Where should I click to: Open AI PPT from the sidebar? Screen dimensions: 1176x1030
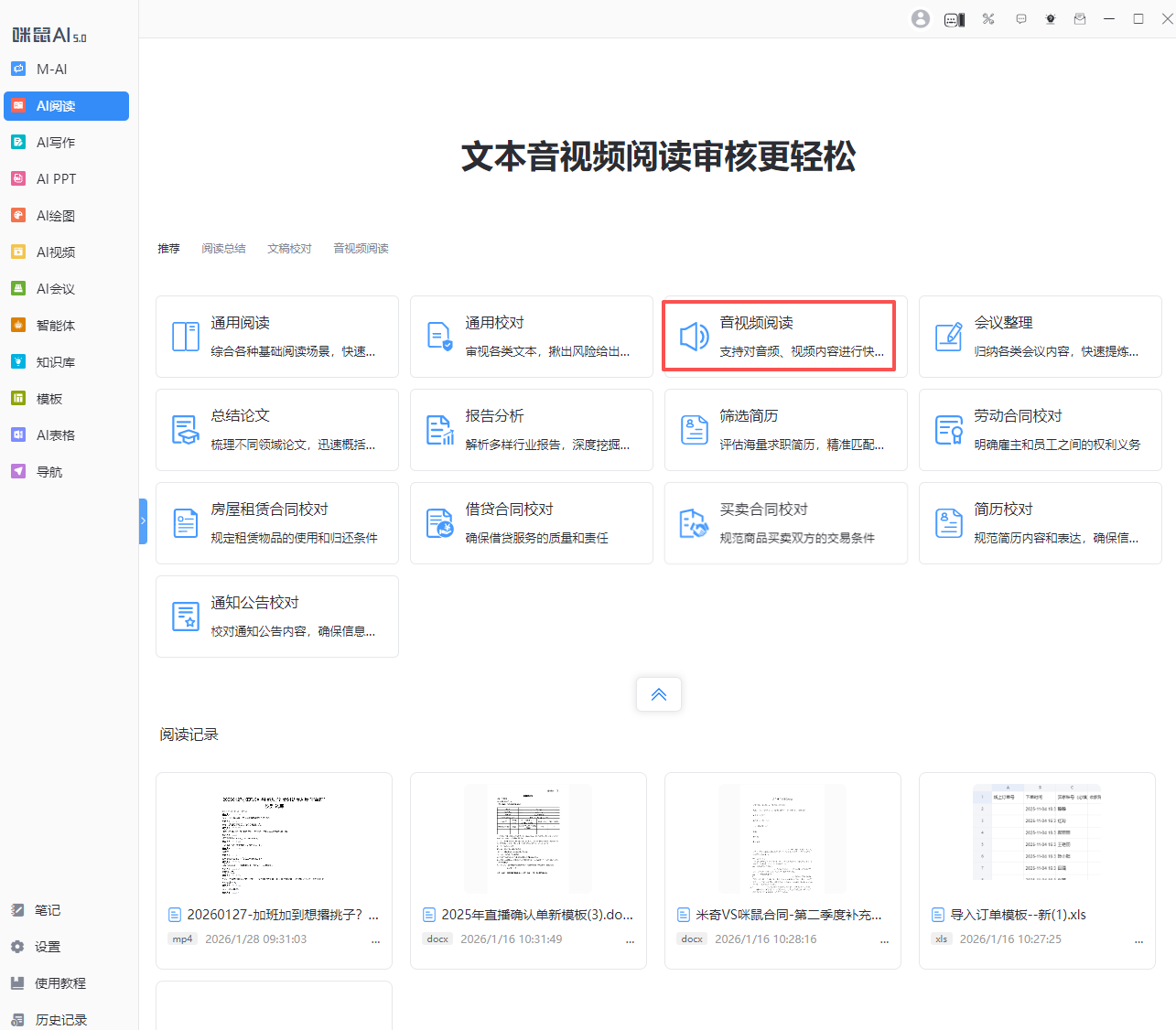click(56, 179)
